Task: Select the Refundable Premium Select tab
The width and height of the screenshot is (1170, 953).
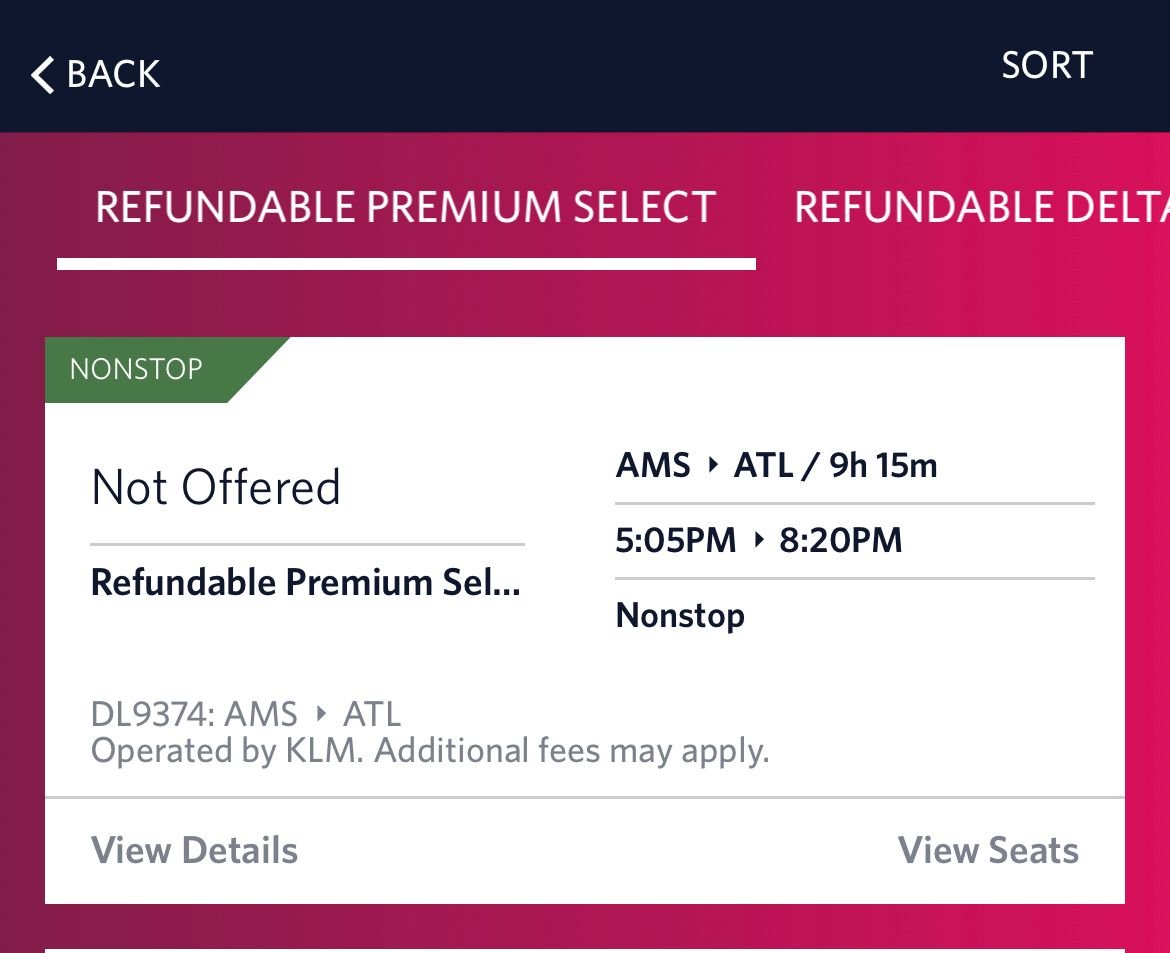Action: pyautogui.click(x=405, y=207)
